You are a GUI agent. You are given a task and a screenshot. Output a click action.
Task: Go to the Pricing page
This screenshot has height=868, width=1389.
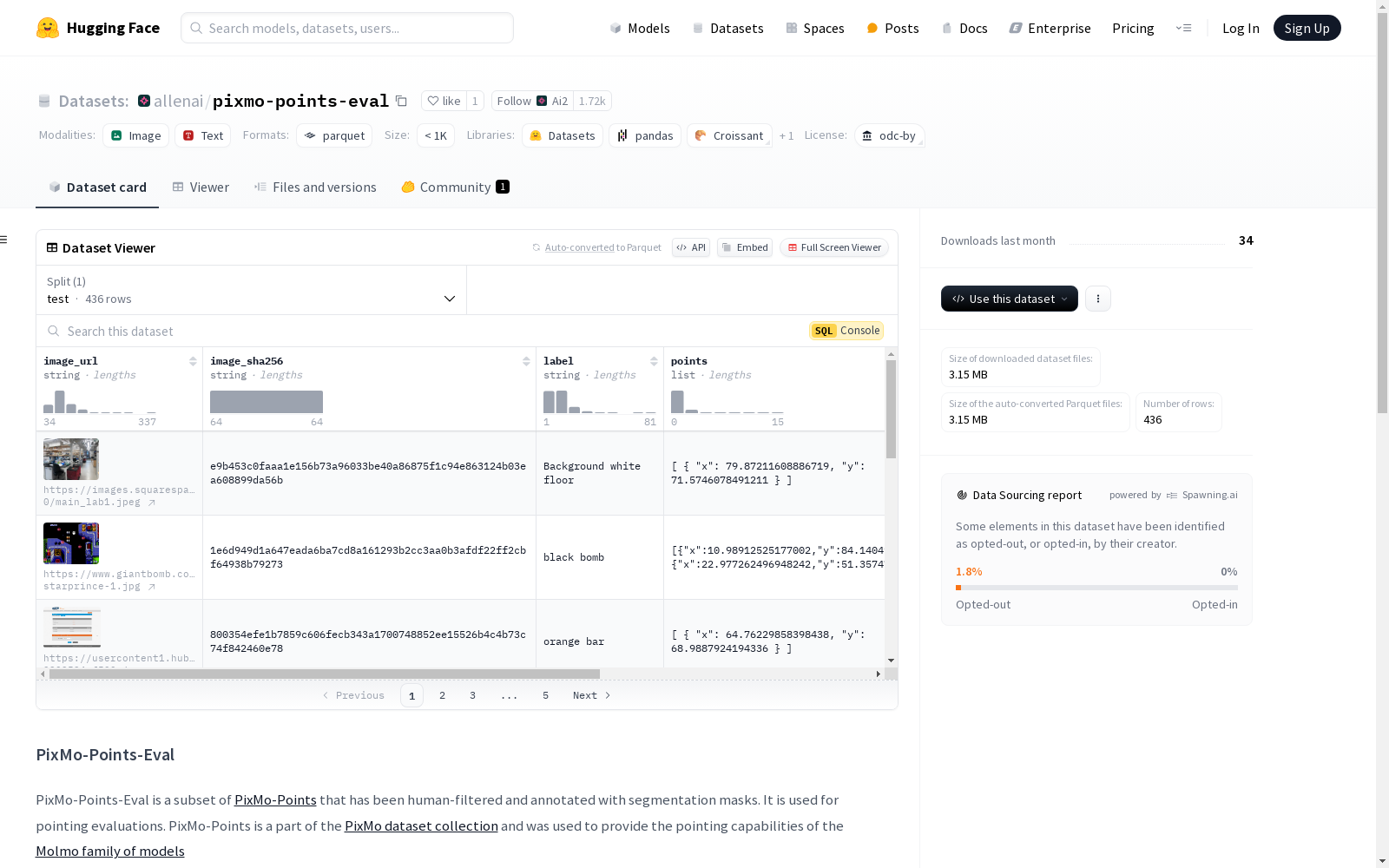(1133, 28)
